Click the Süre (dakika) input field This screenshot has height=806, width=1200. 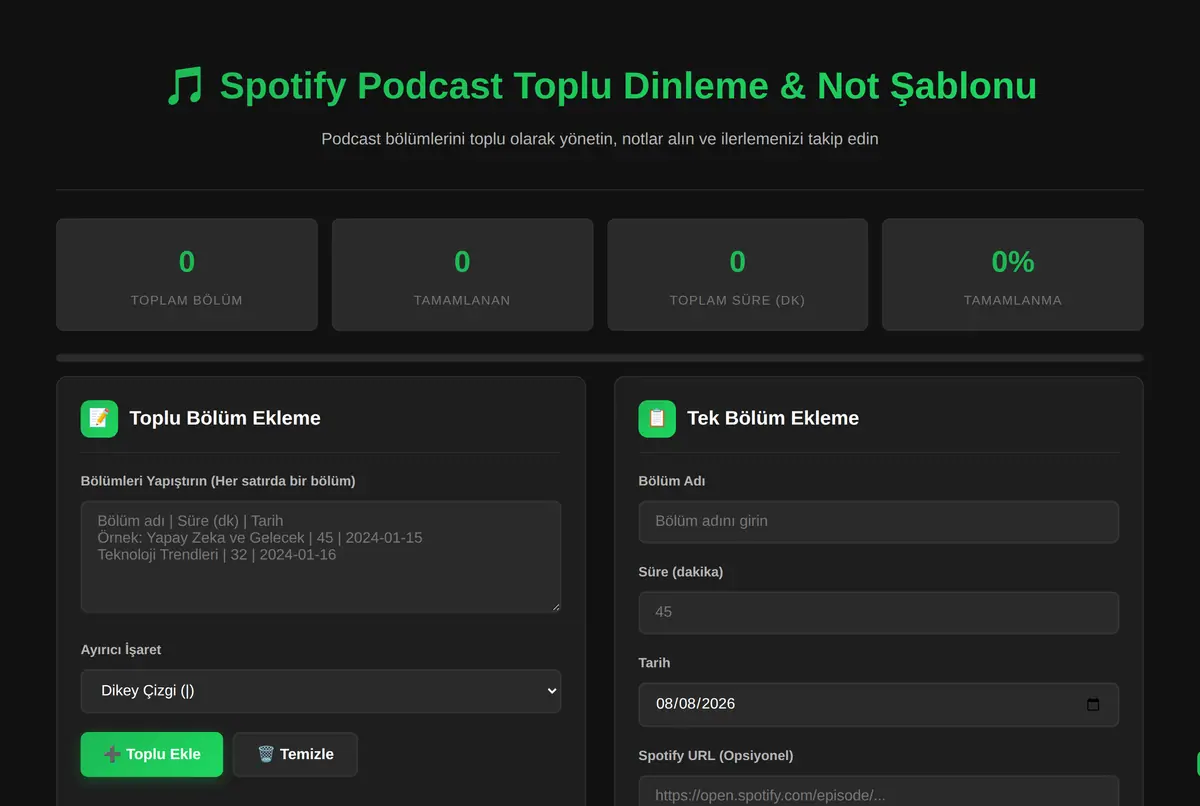[x=878, y=612]
